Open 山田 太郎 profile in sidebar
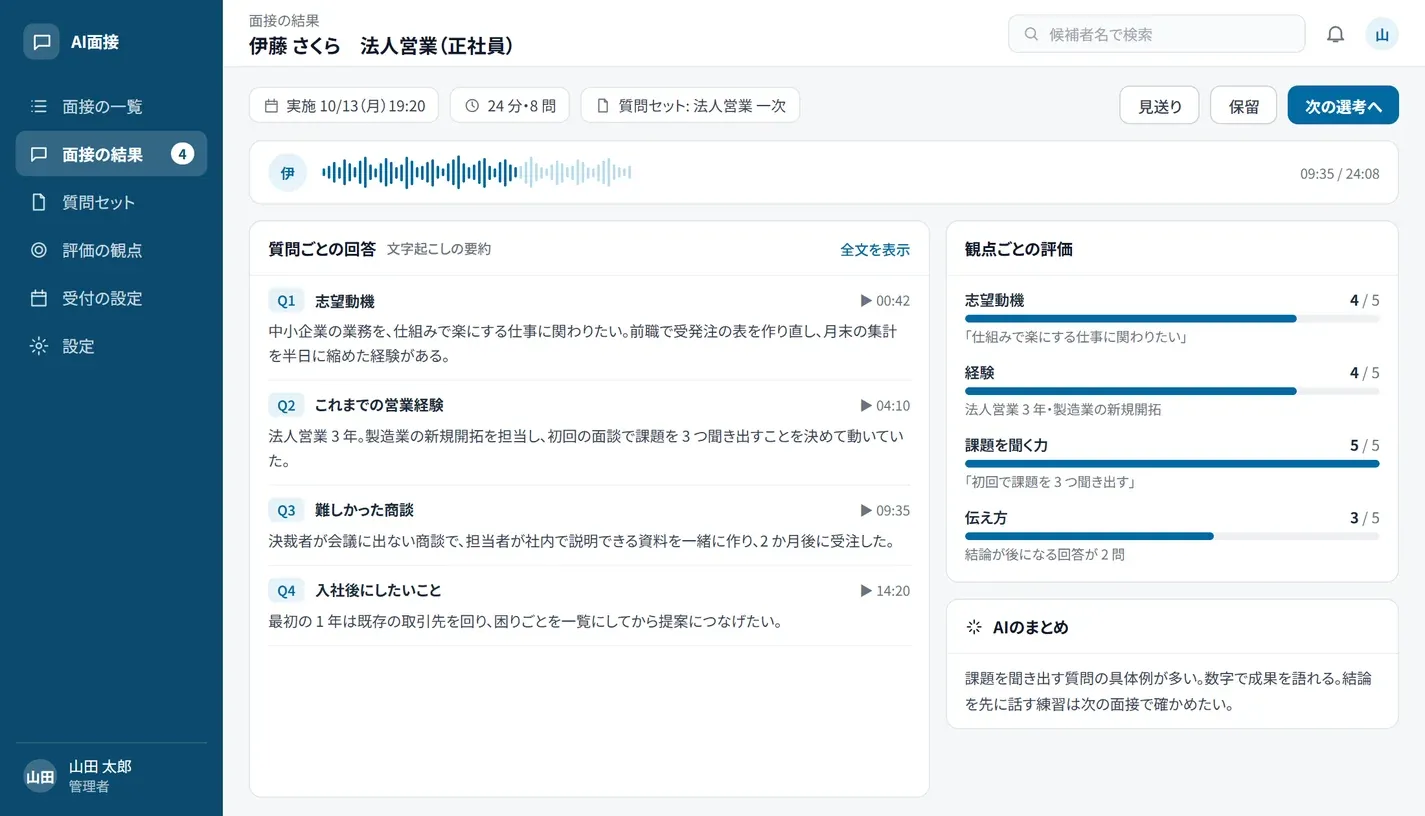Viewport: 1425px width, 816px height. point(111,776)
